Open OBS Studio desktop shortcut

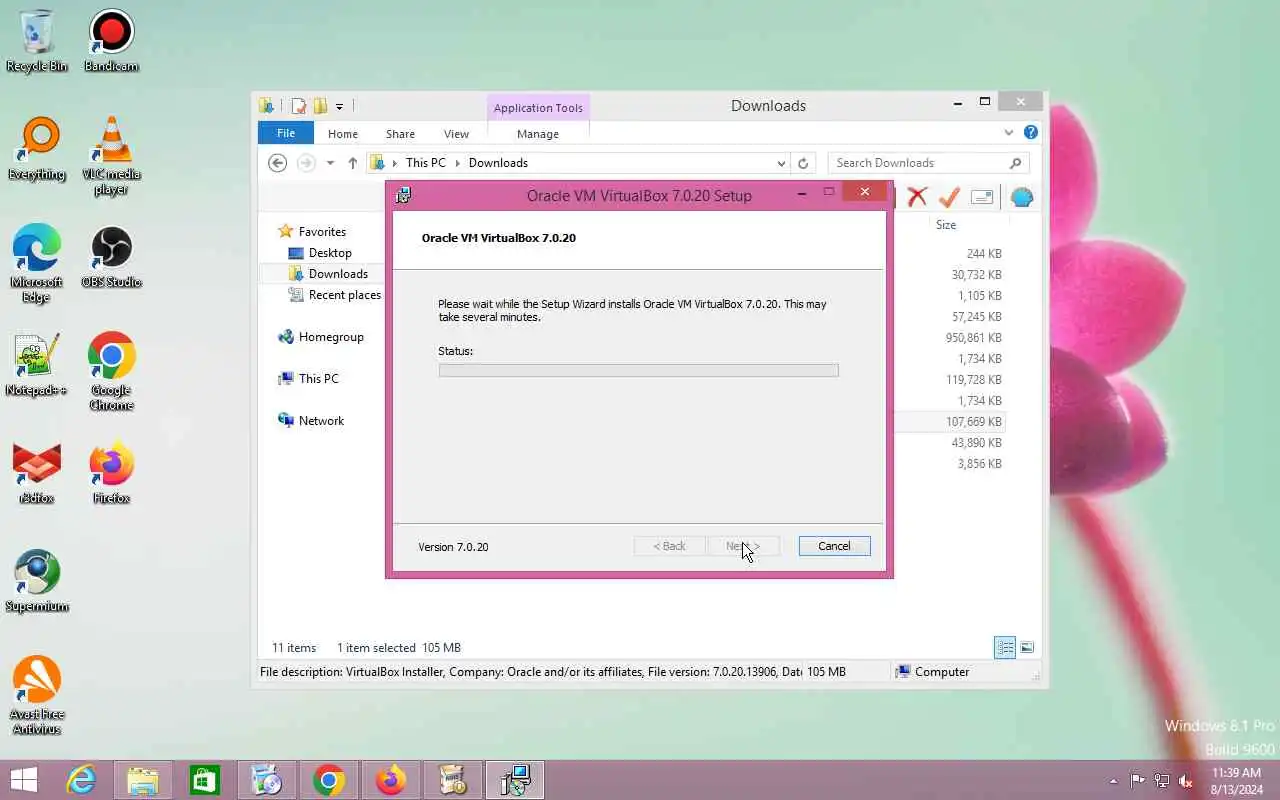[111, 256]
